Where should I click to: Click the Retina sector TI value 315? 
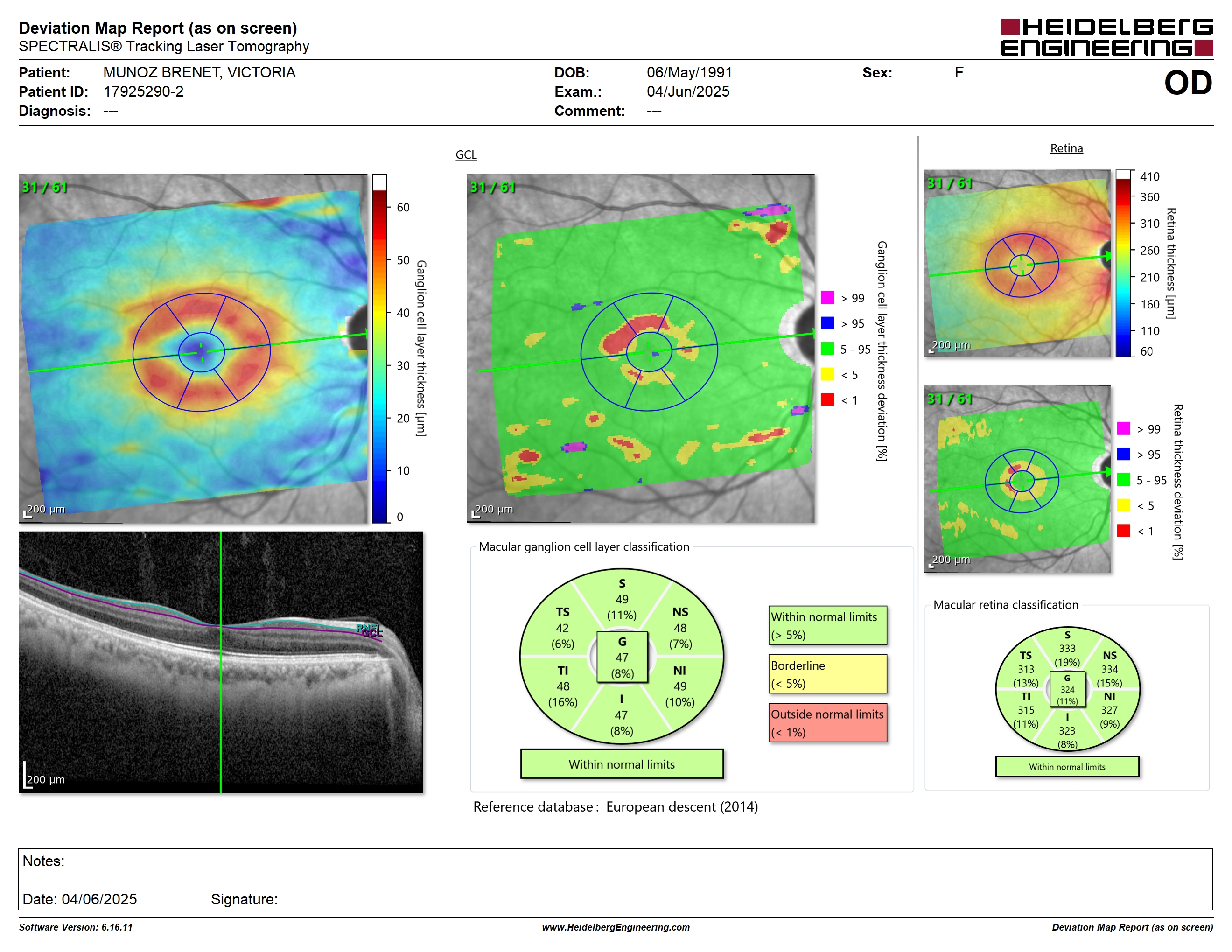pos(1026,710)
